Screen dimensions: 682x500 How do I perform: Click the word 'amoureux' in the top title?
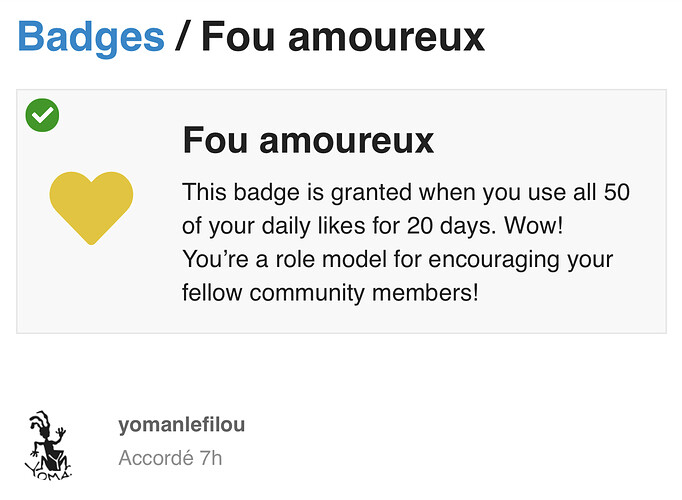386,38
